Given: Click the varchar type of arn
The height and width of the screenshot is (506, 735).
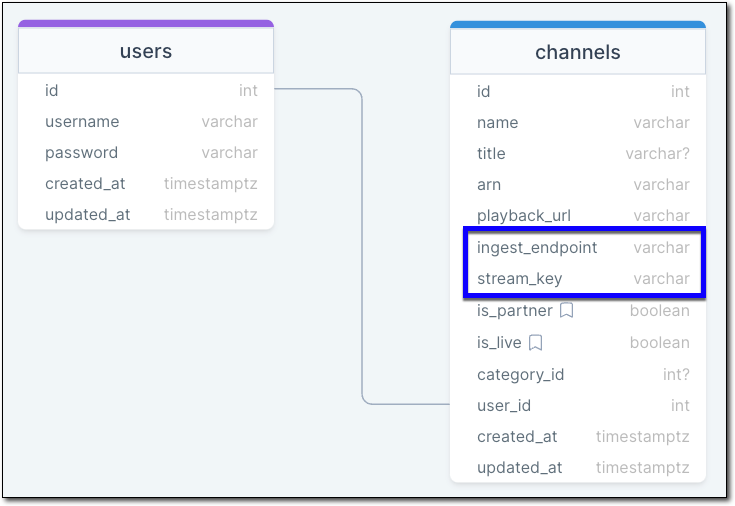Looking at the screenshot, I should tap(661, 184).
